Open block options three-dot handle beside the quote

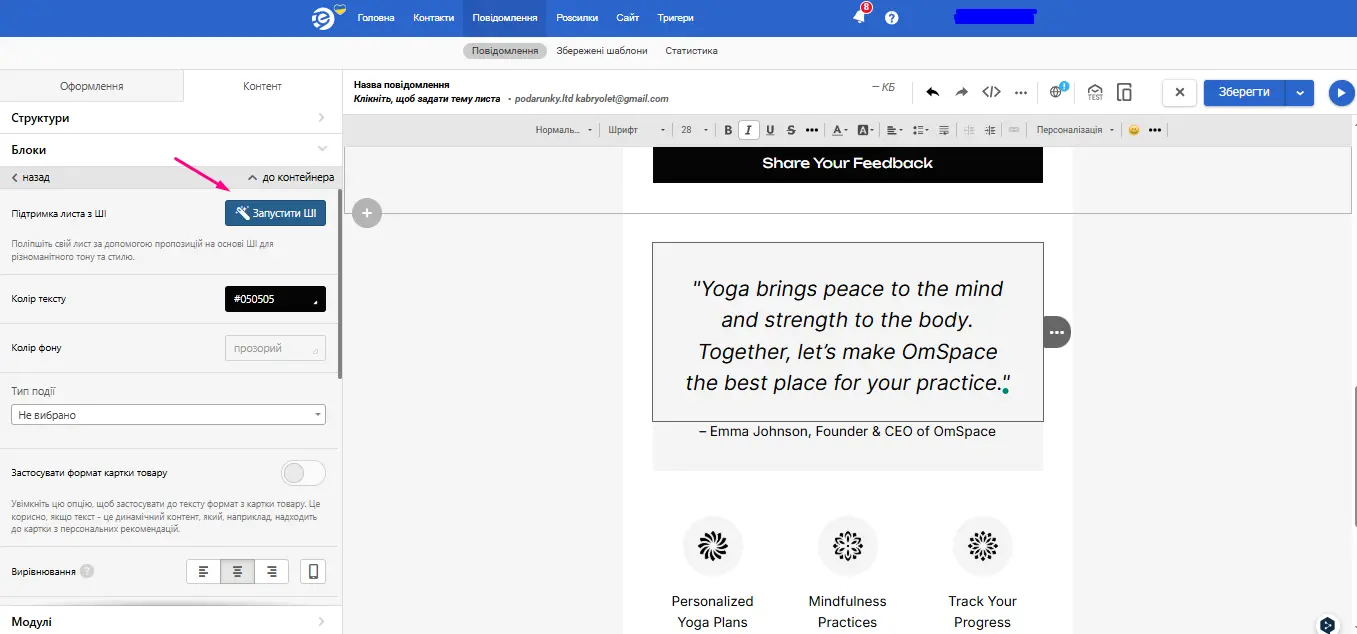[1056, 332]
